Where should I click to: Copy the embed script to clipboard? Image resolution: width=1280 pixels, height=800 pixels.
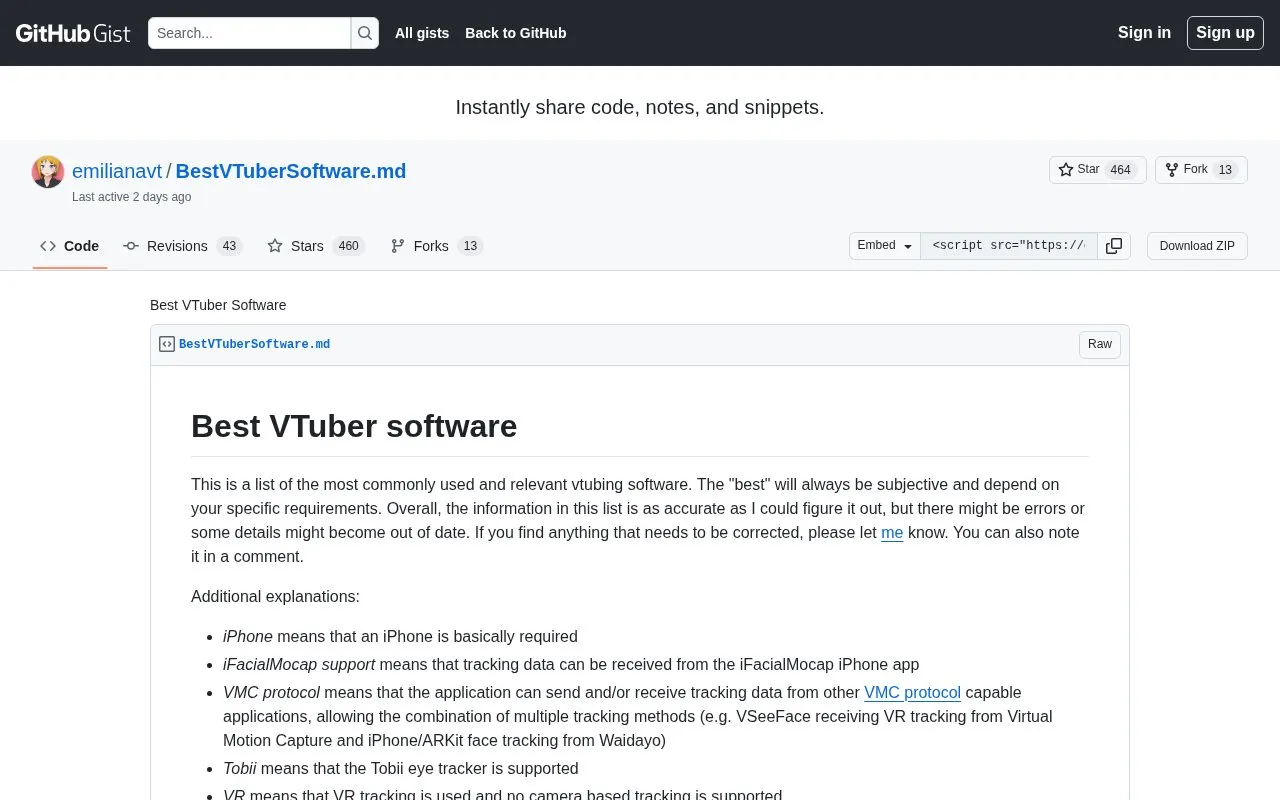coord(1114,246)
